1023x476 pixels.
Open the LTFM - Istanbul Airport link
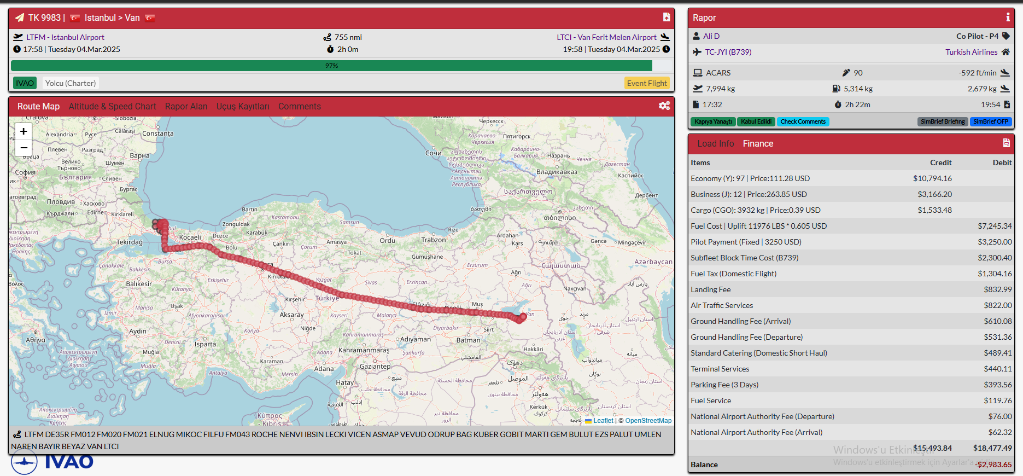tap(64, 37)
